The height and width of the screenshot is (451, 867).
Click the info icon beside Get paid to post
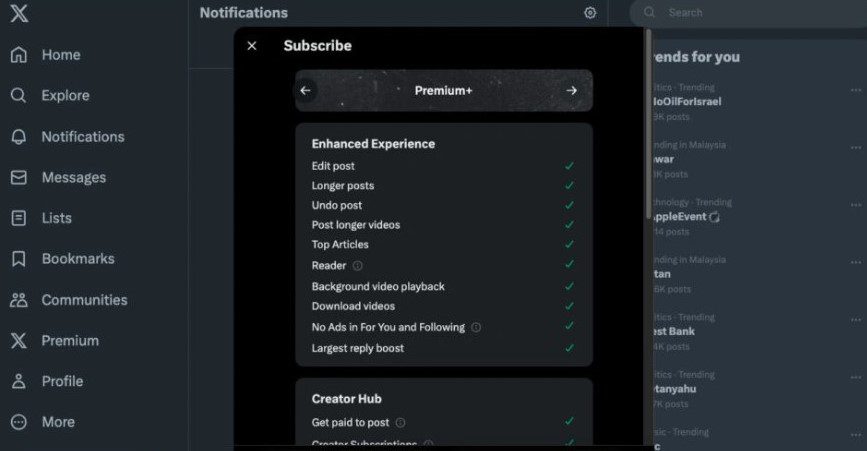click(401, 422)
